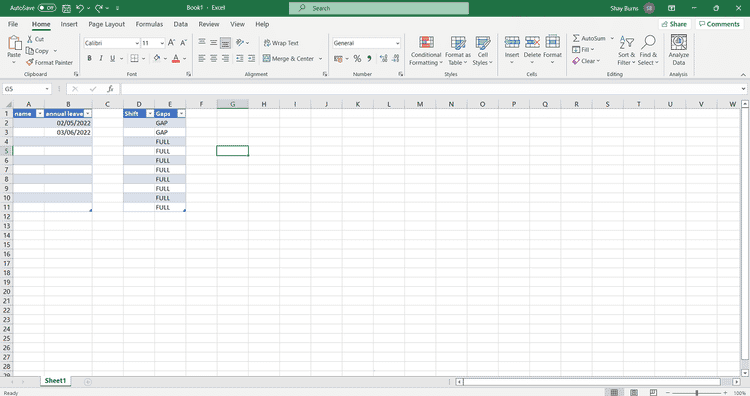Toggle the AutoSave switch
The width and height of the screenshot is (750, 396).
click(x=47, y=8)
